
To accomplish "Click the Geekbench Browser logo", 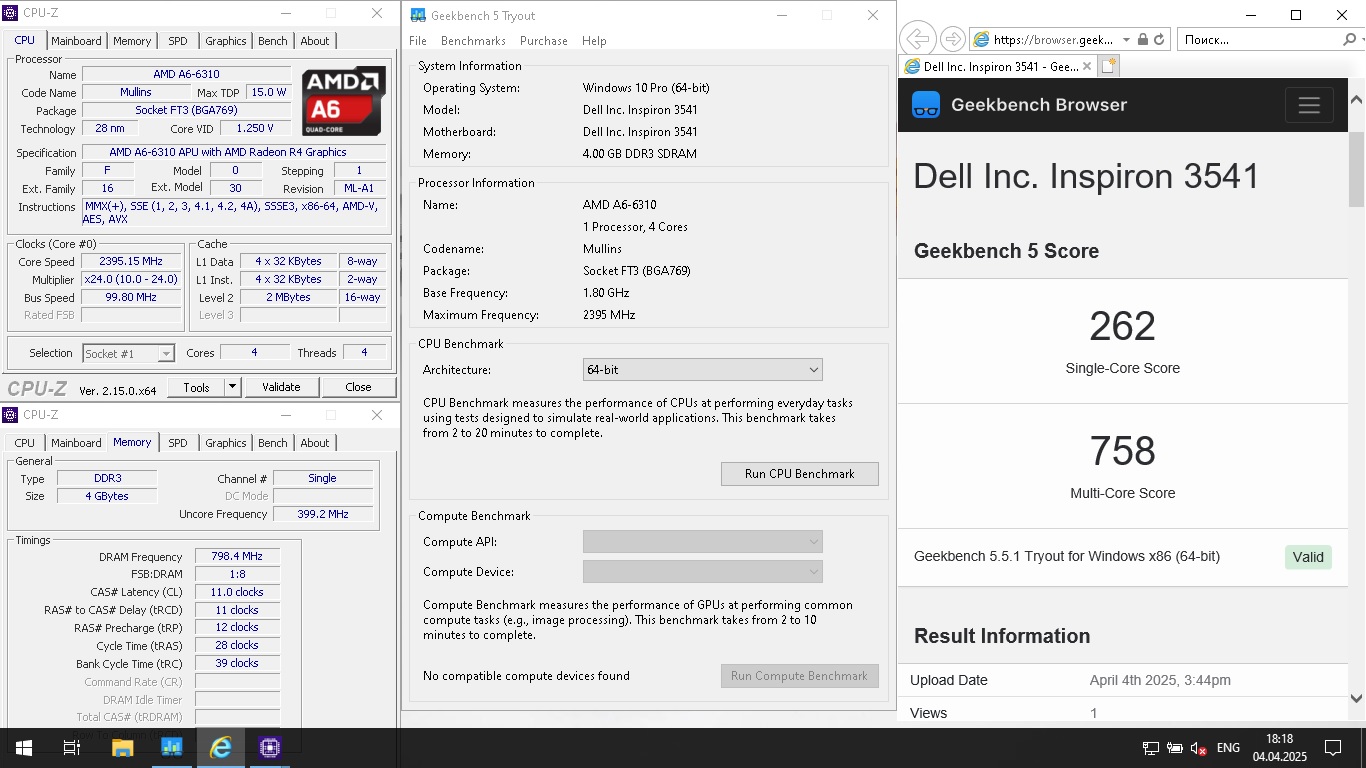I will click(x=927, y=105).
